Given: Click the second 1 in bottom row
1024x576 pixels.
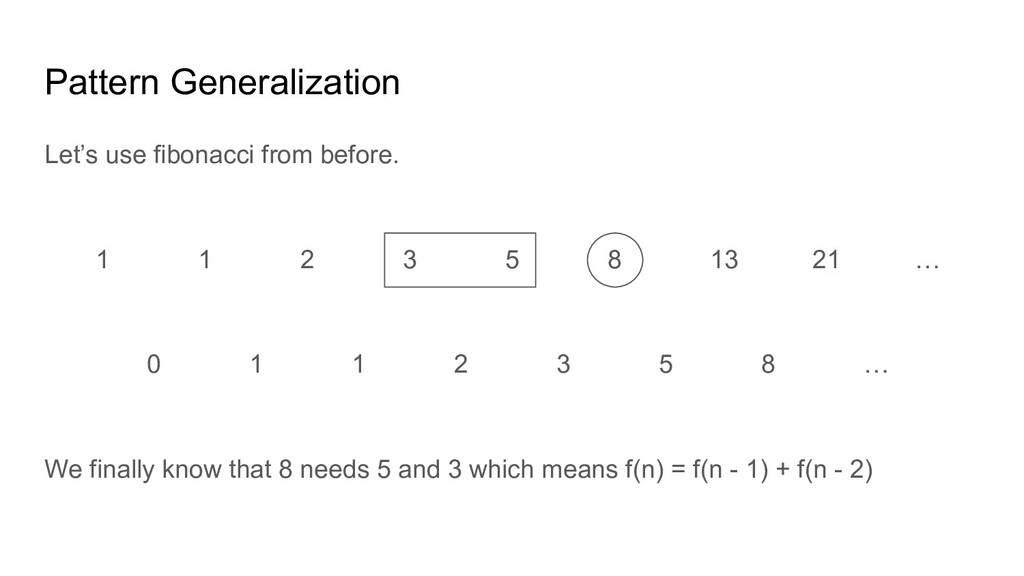Looking at the screenshot, I should coord(358,364).
